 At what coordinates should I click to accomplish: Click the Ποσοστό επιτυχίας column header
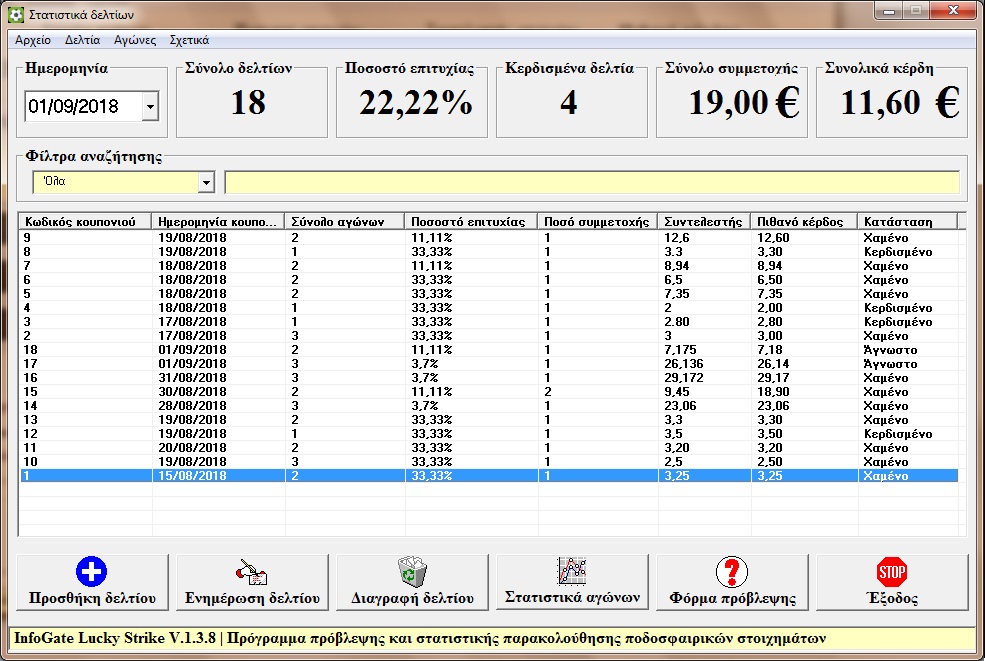pyautogui.click(x=470, y=222)
